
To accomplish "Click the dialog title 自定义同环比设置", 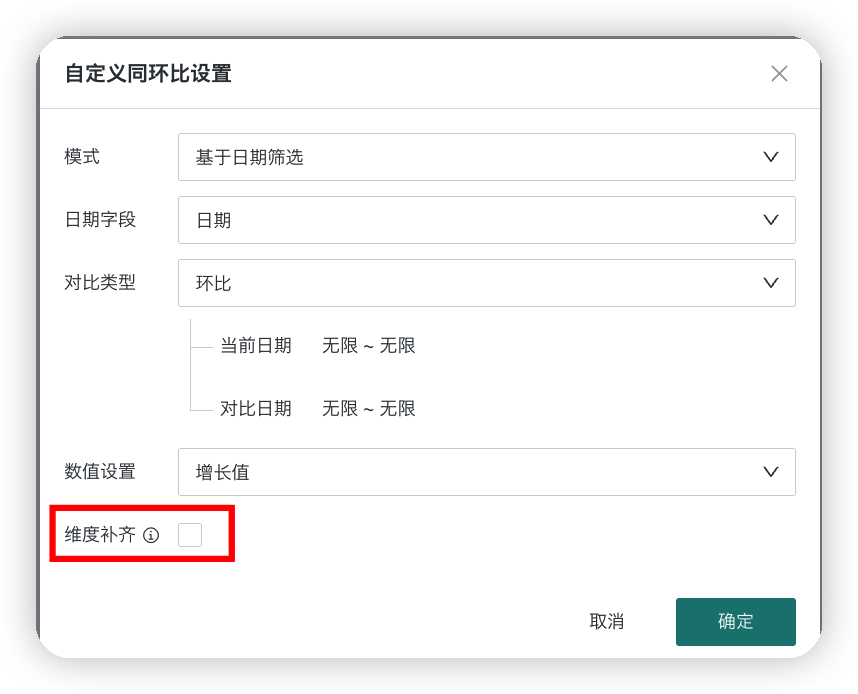I will (148, 73).
